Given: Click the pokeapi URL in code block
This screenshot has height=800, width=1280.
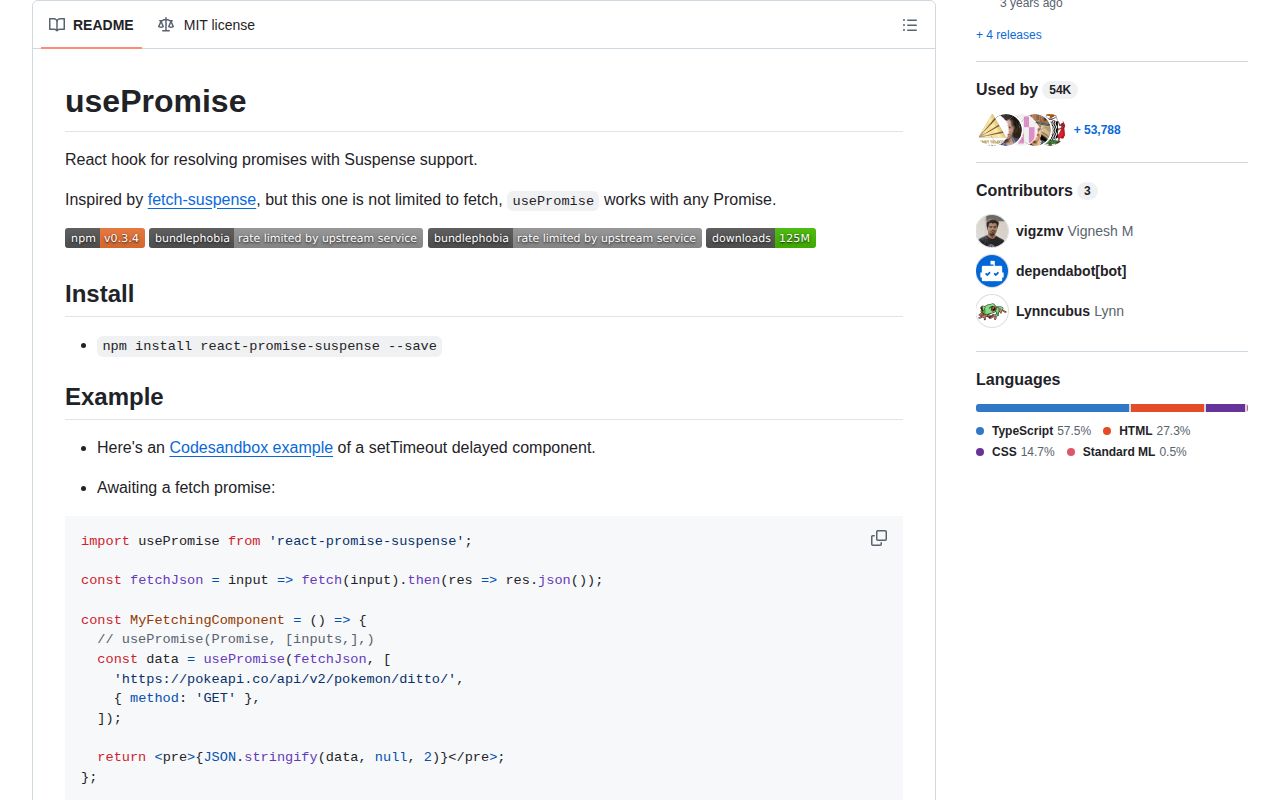Looking at the screenshot, I should 285,679.
